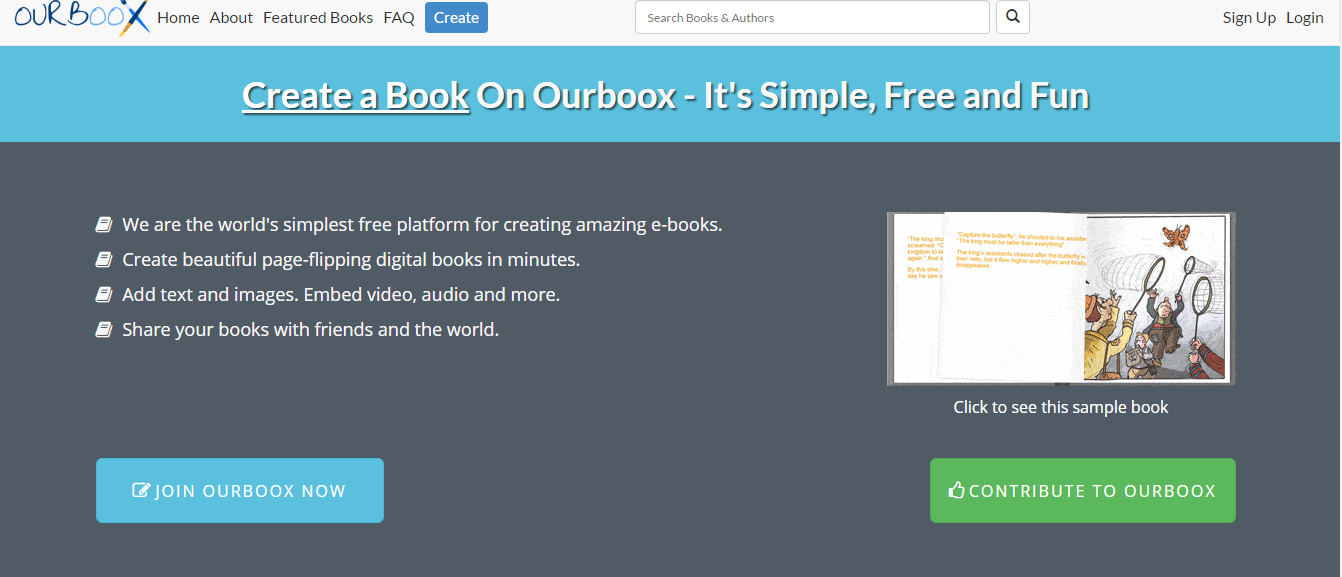This screenshot has height=577, width=1342.
Task: Go to the Home page
Action: pyautogui.click(x=178, y=18)
